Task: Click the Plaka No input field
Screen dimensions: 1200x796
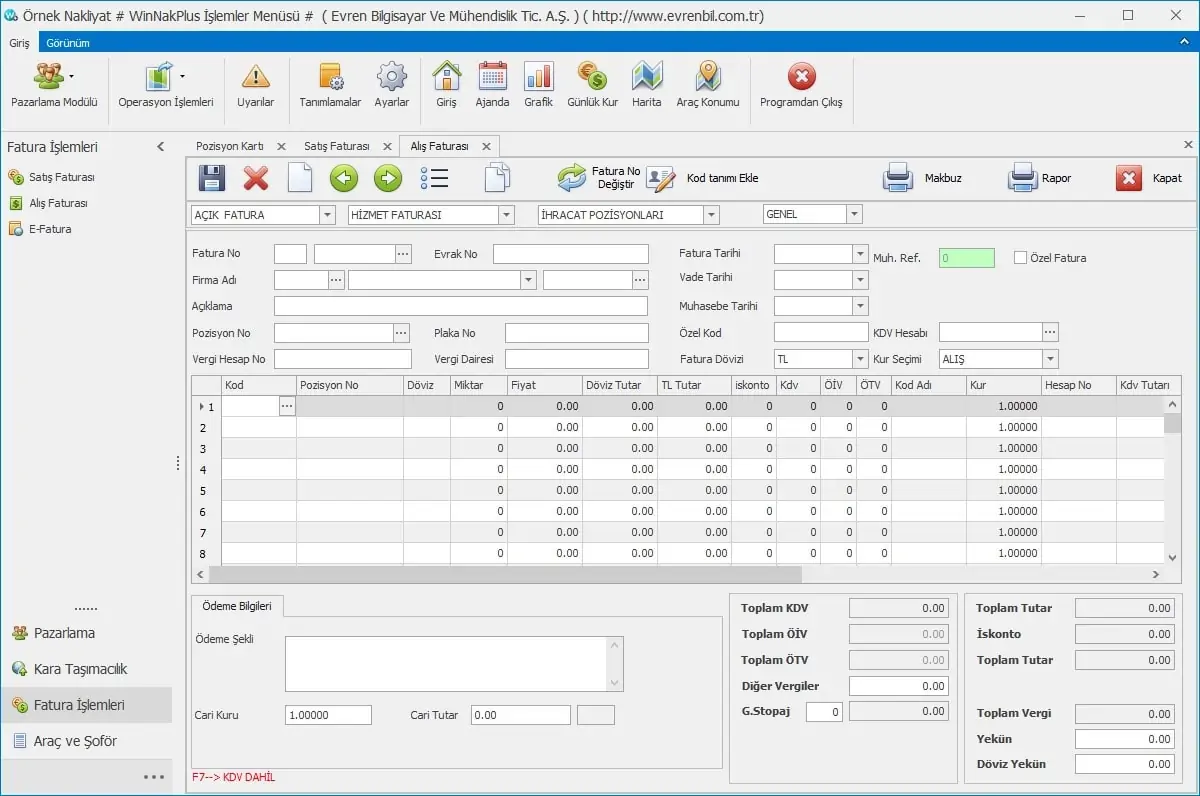Action: click(577, 333)
